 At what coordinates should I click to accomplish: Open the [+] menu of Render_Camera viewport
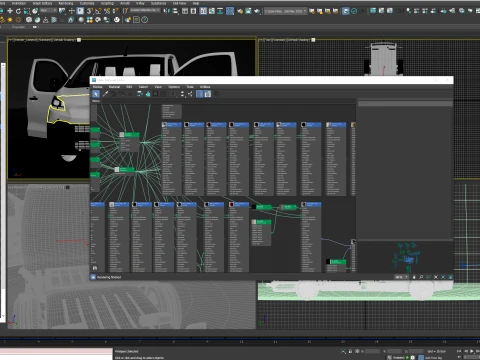click(11, 40)
